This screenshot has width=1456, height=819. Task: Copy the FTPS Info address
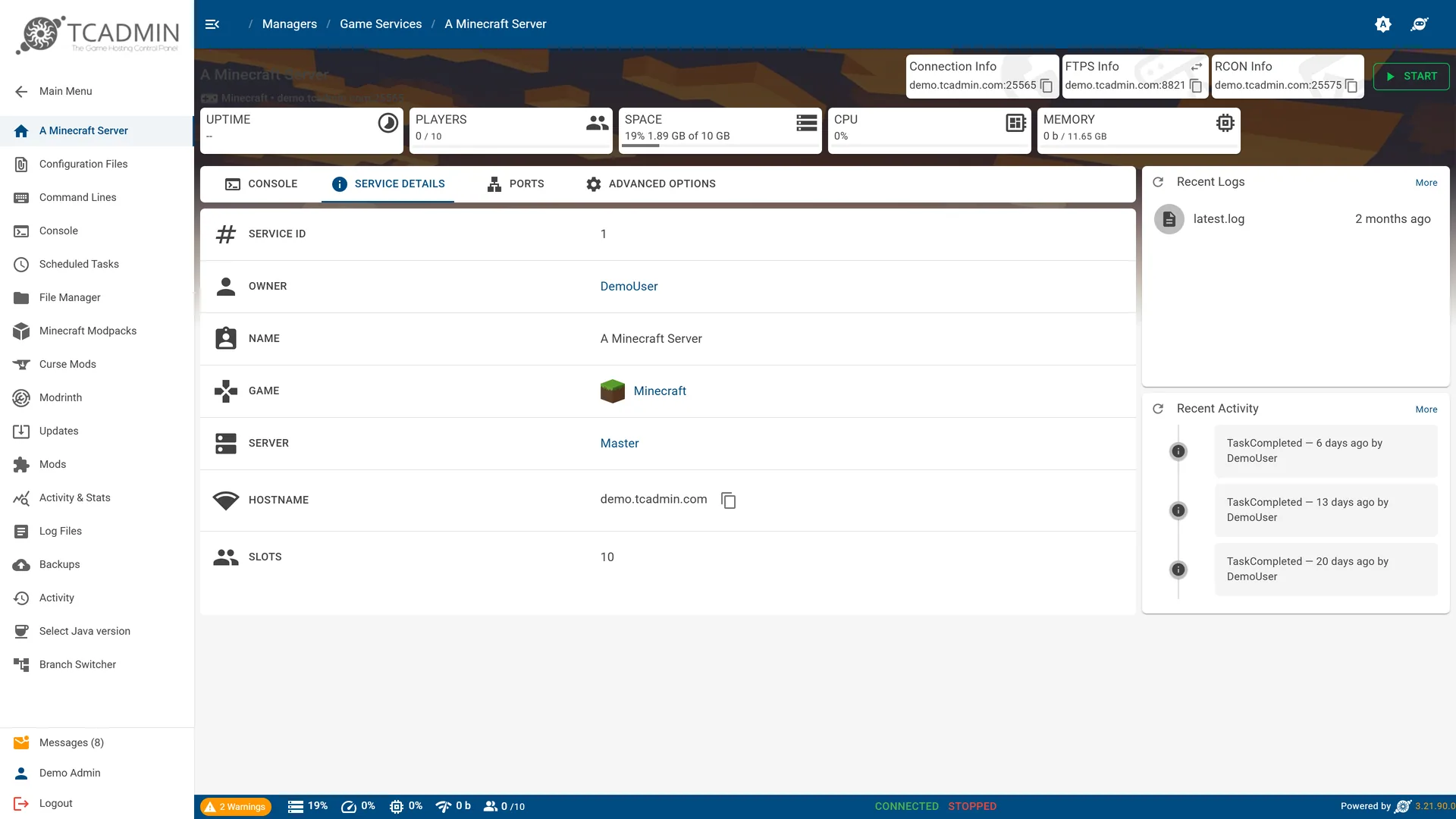click(1196, 86)
